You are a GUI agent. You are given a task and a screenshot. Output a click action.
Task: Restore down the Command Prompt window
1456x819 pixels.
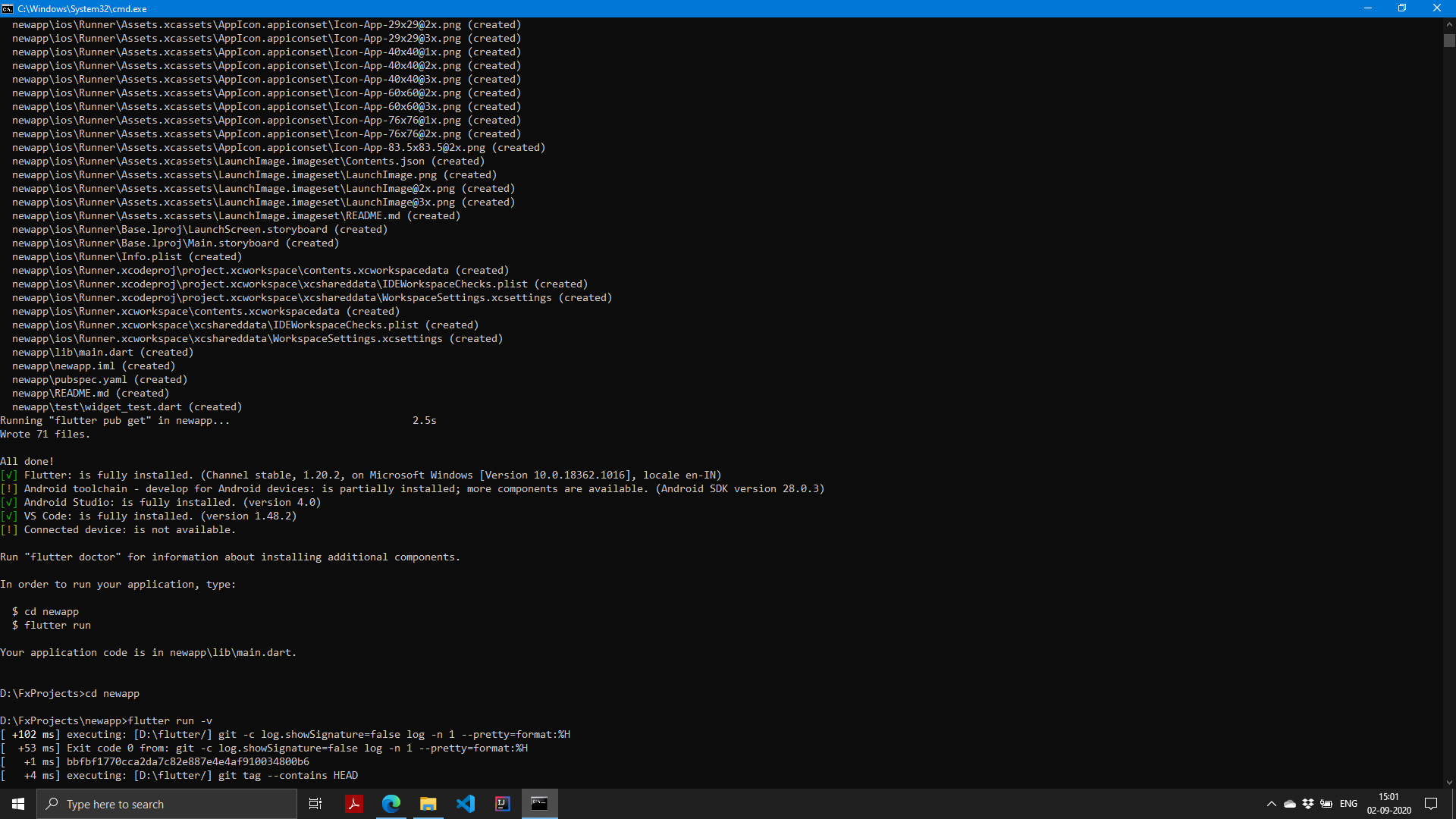[x=1402, y=8]
